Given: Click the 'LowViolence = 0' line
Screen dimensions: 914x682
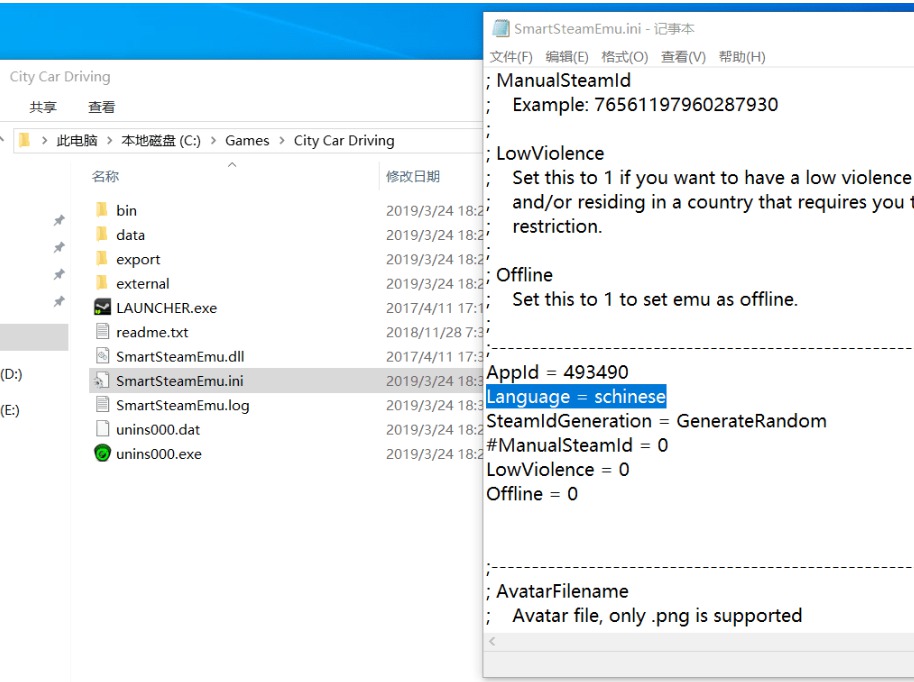Looking at the screenshot, I should [x=558, y=469].
